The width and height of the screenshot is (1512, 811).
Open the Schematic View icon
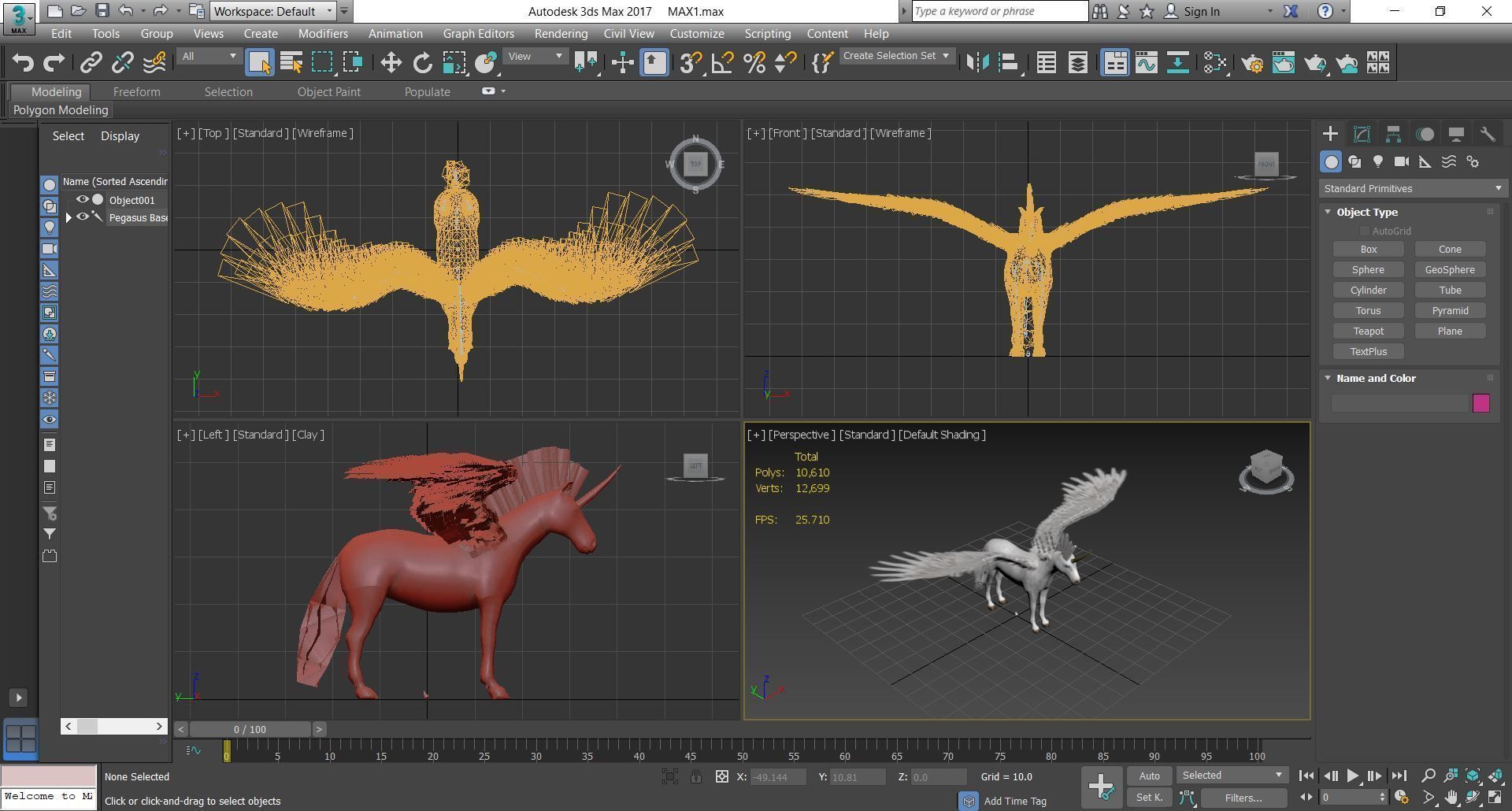click(x=1178, y=63)
